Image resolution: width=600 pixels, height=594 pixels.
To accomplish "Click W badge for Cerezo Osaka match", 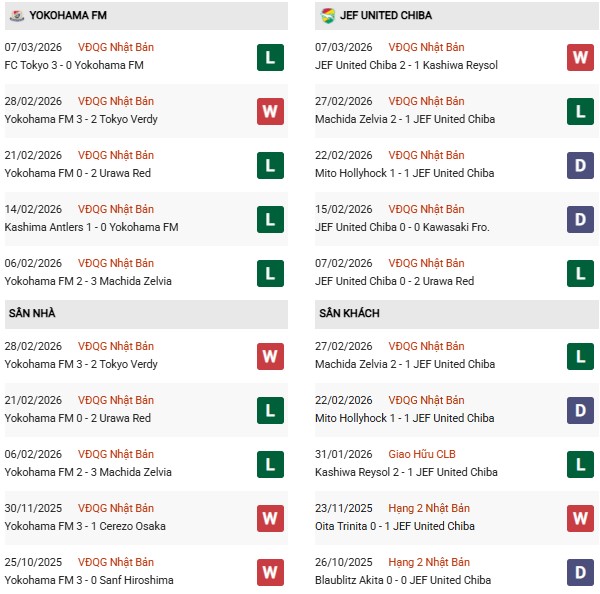I will coord(270,518).
